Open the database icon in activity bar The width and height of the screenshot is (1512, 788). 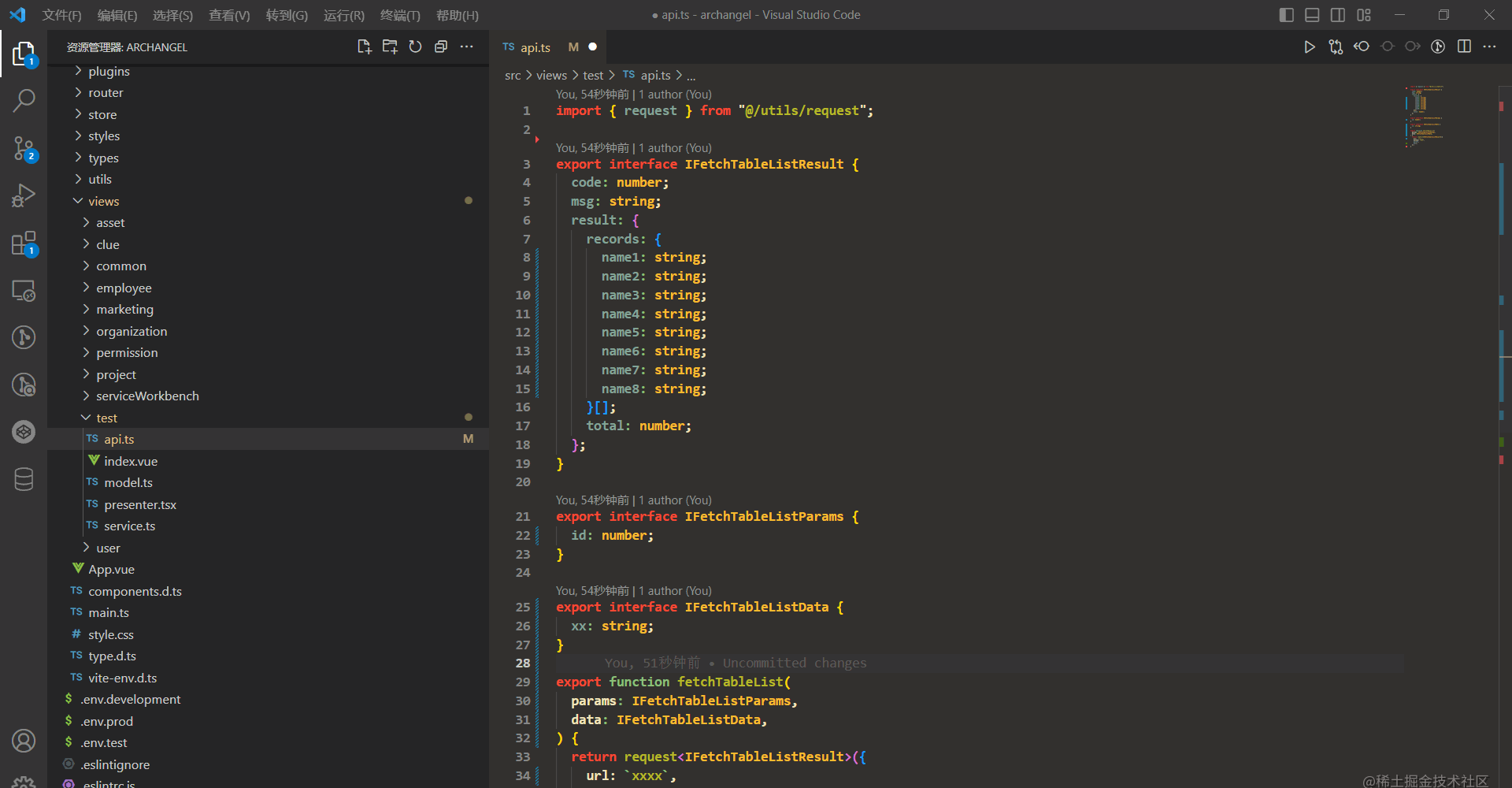24,479
